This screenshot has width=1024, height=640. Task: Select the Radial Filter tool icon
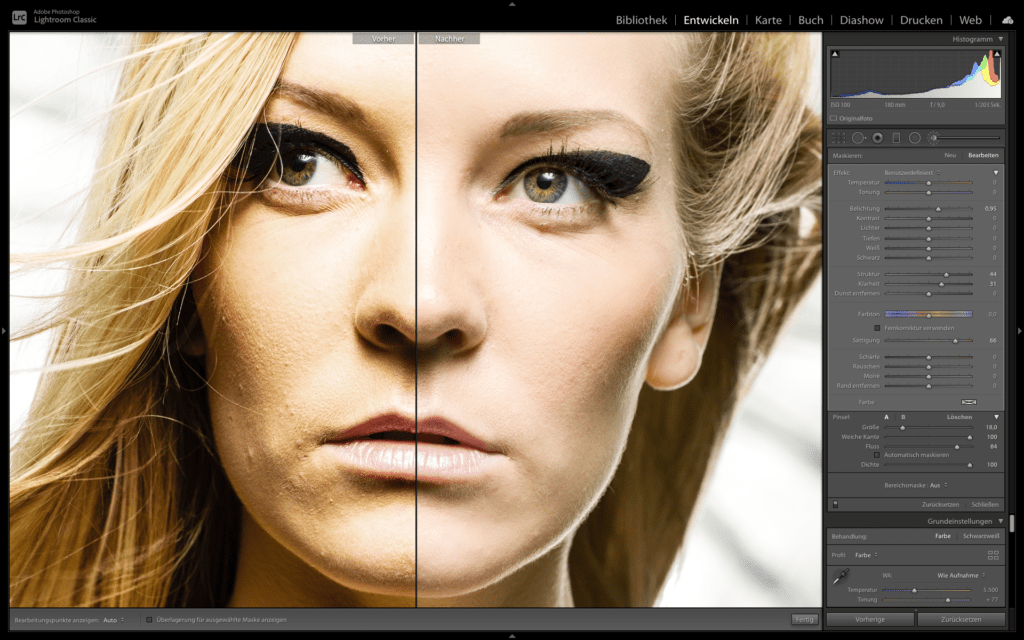point(915,138)
